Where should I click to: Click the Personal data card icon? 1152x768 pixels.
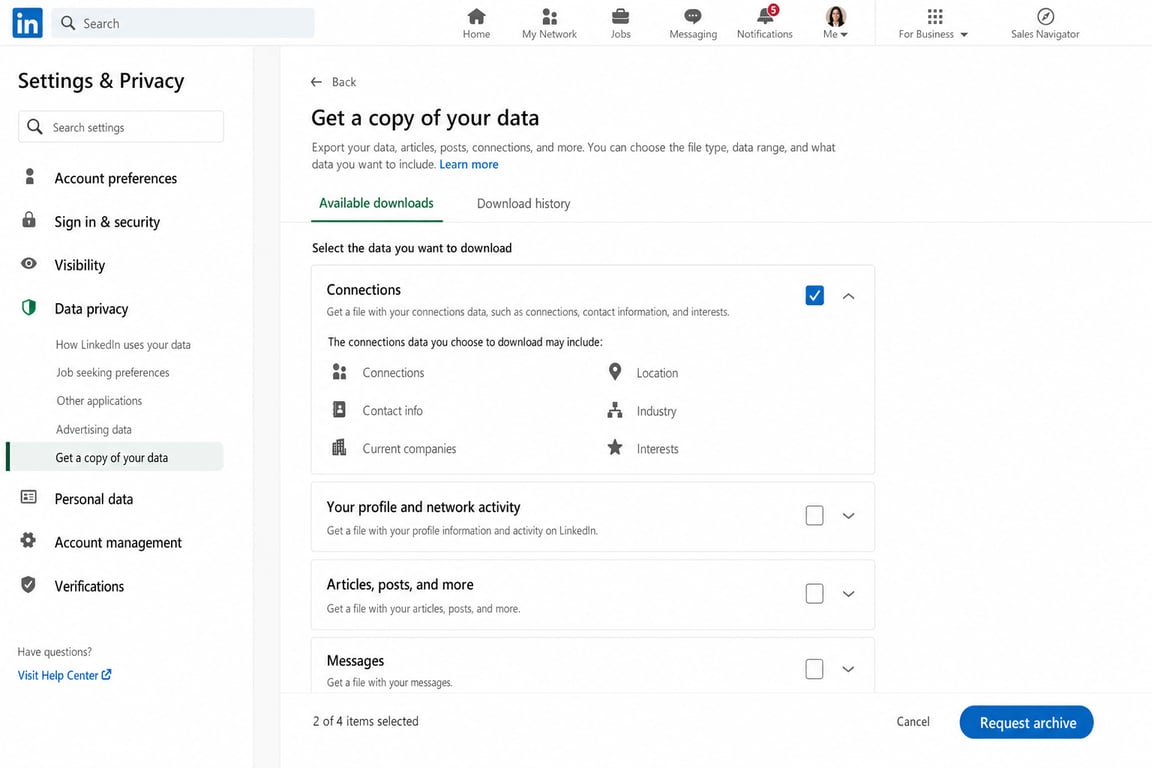click(29, 498)
